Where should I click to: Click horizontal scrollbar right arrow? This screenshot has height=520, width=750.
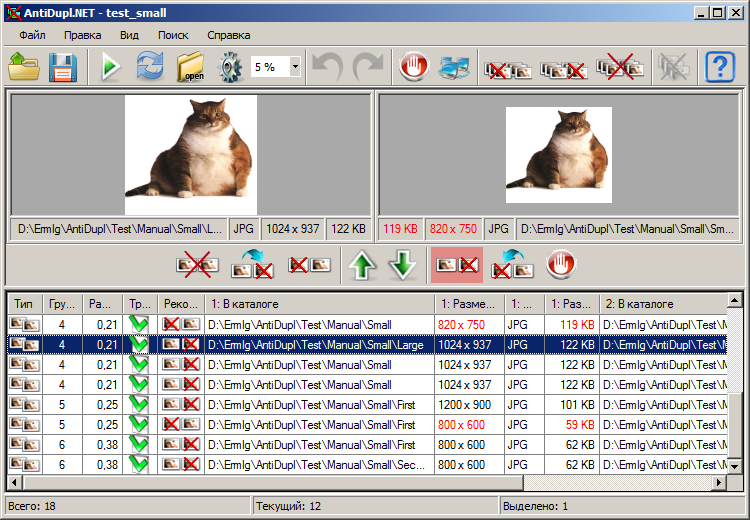pyautogui.click(x=719, y=483)
